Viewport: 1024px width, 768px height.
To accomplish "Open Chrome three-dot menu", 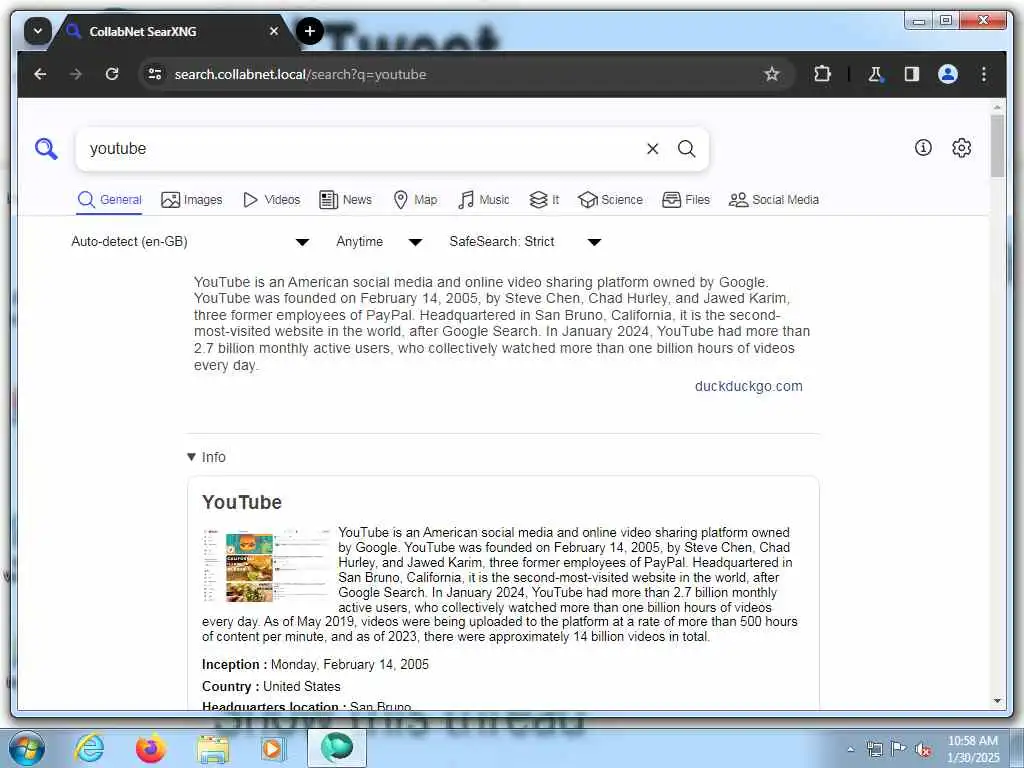I will click(x=984, y=74).
